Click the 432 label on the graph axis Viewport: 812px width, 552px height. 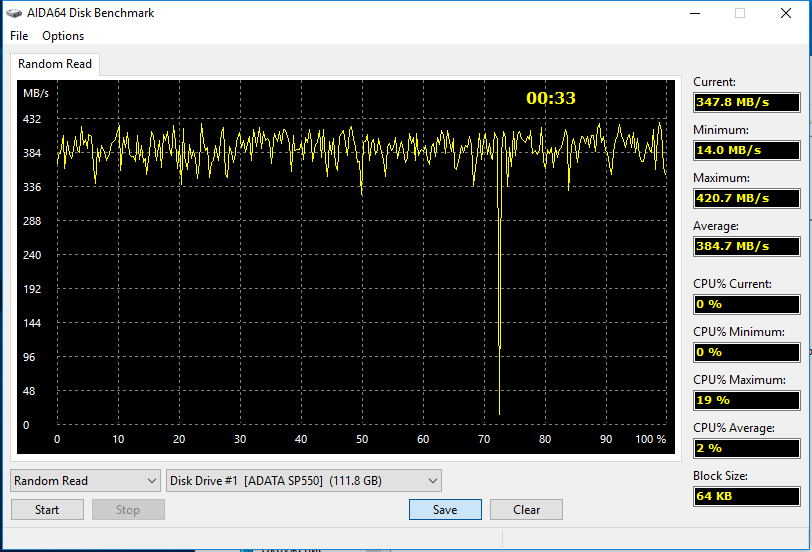pyautogui.click(x=32, y=119)
